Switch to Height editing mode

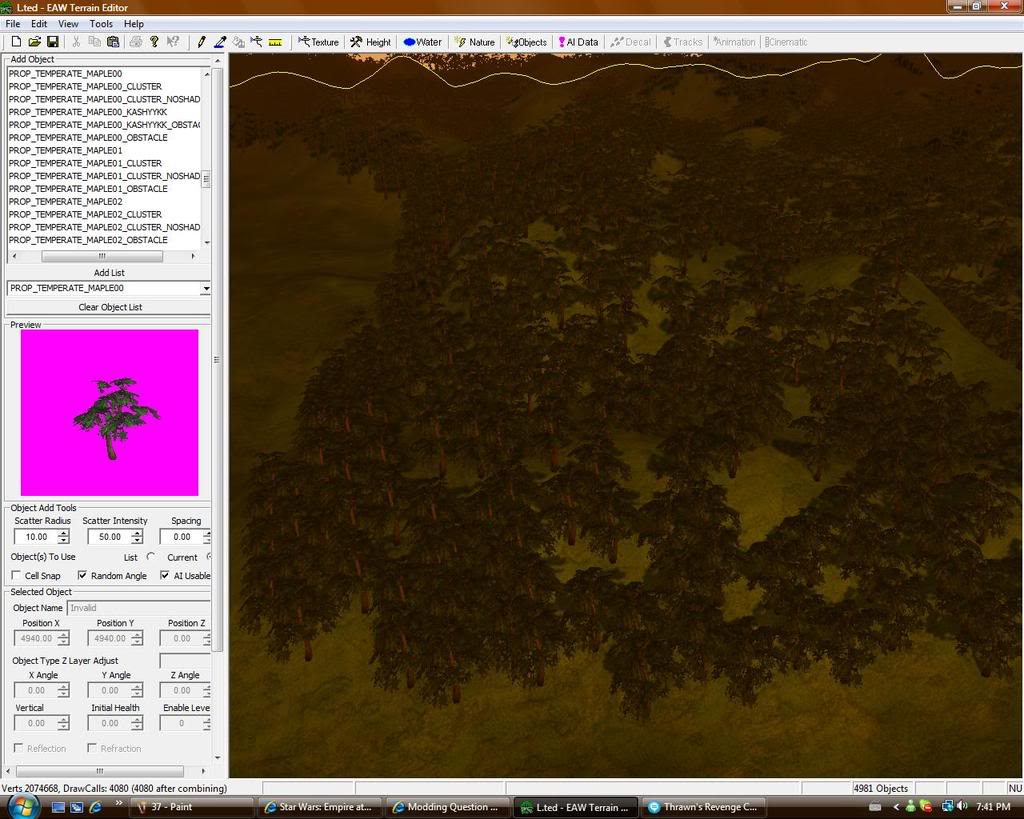370,42
